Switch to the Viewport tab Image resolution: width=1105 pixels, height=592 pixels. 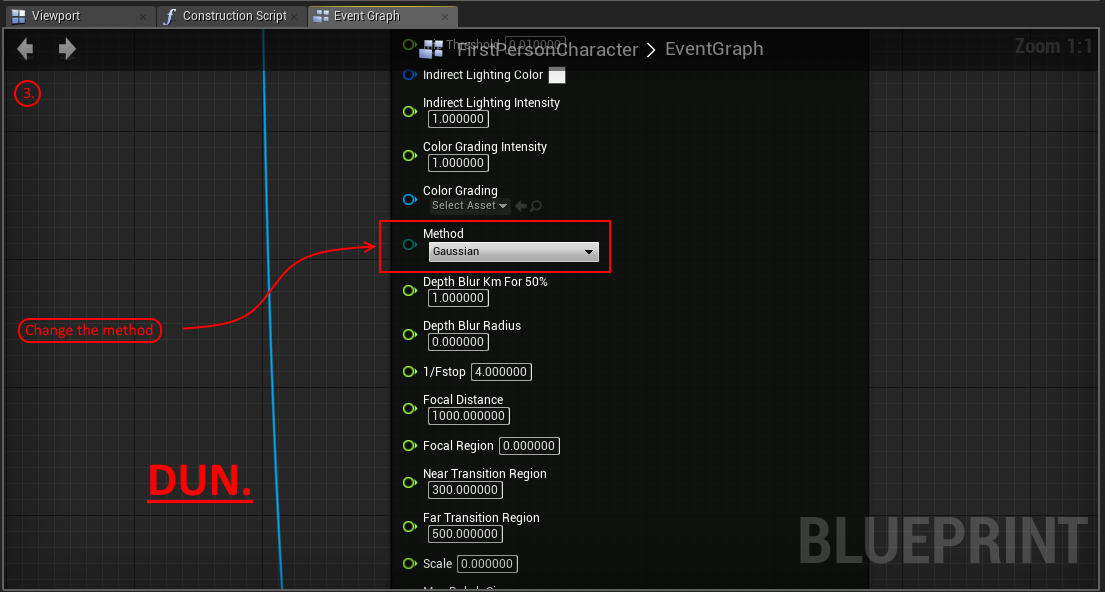pyautogui.click(x=78, y=16)
